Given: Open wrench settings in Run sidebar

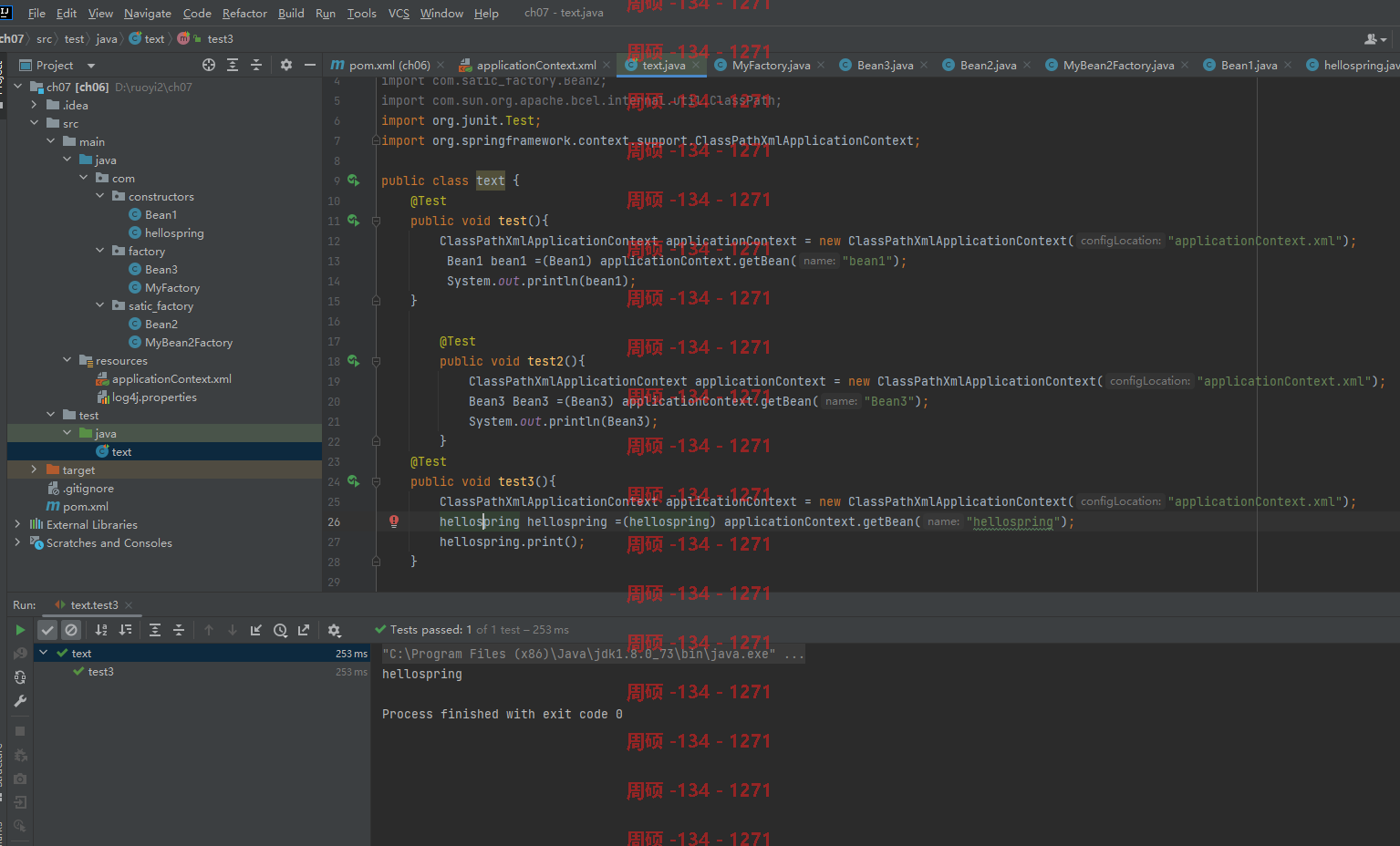Looking at the screenshot, I should pyautogui.click(x=20, y=701).
